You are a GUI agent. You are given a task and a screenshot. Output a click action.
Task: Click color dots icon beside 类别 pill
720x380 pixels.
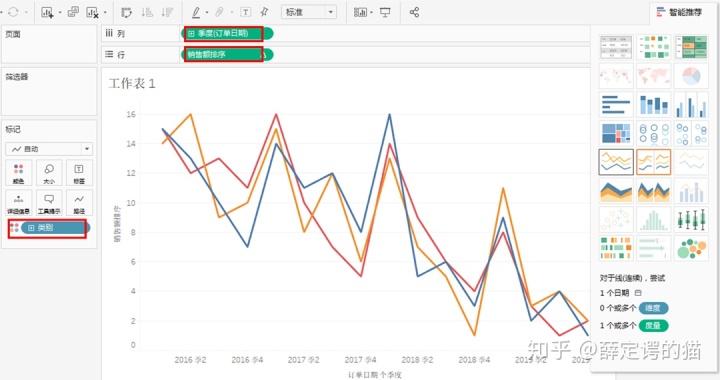click(14, 228)
